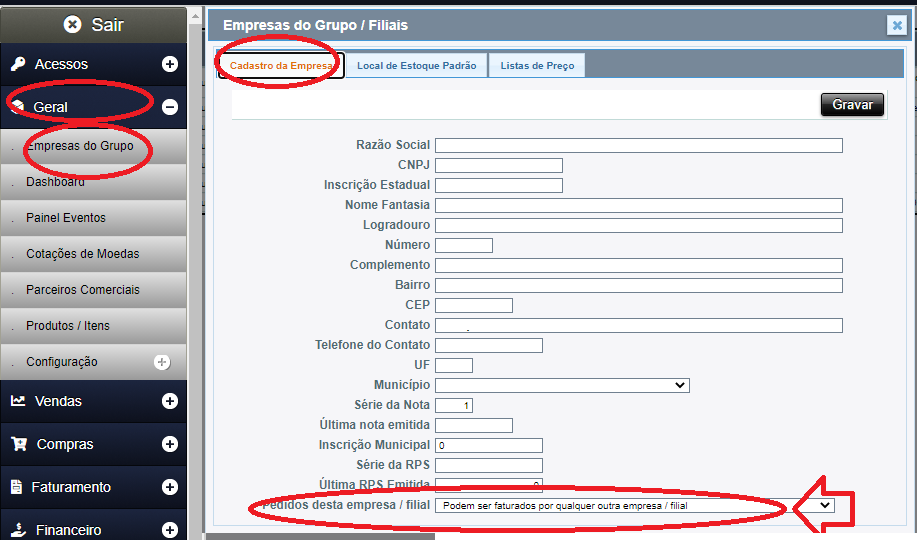Image resolution: width=917 pixels, height=540 pixels.
Task: Close the Empresas do Grupo dialog
Action: coord(896,26)
